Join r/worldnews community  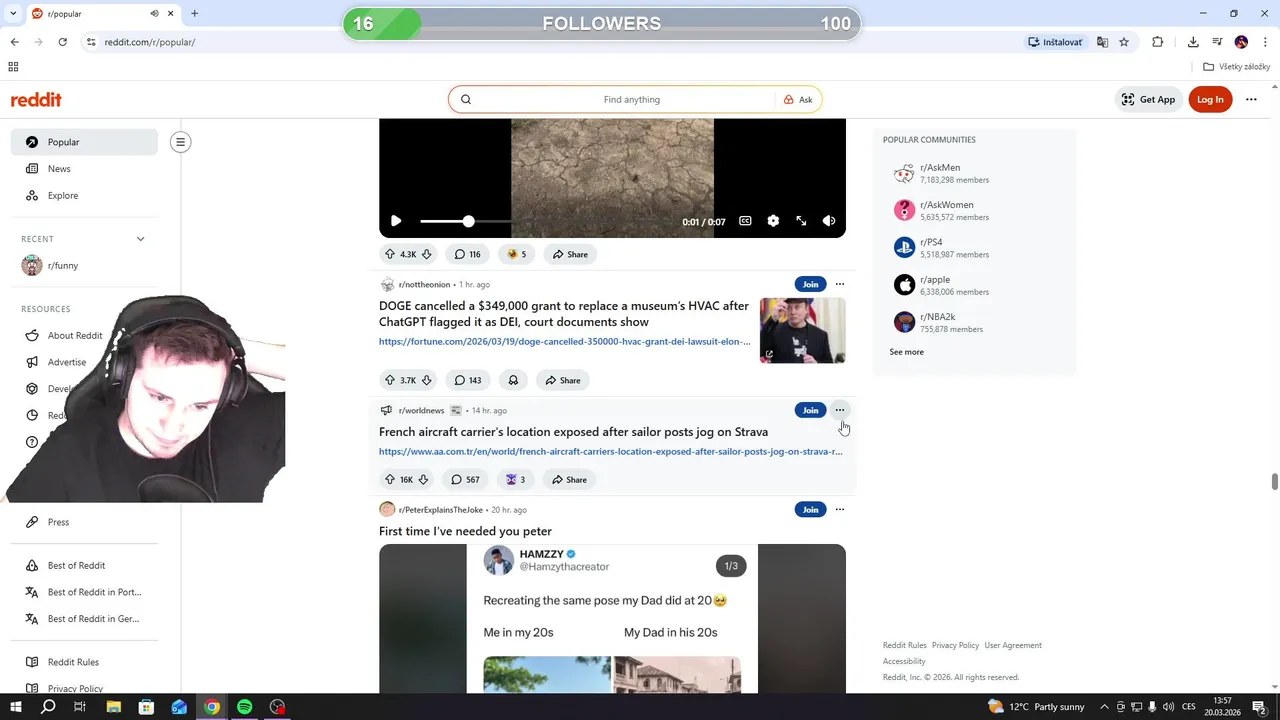point(810,410)
